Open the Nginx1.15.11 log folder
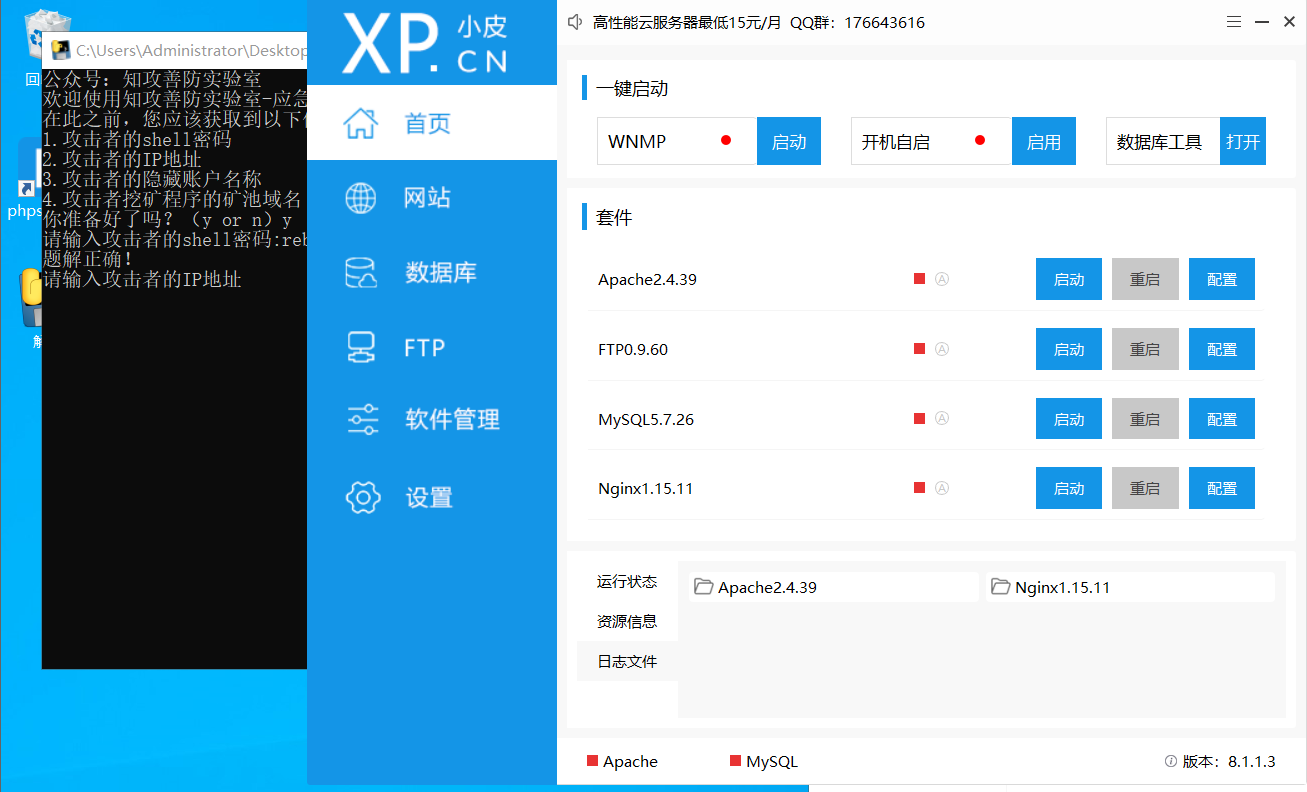The image size is (1307, 792). point(1130,587)
